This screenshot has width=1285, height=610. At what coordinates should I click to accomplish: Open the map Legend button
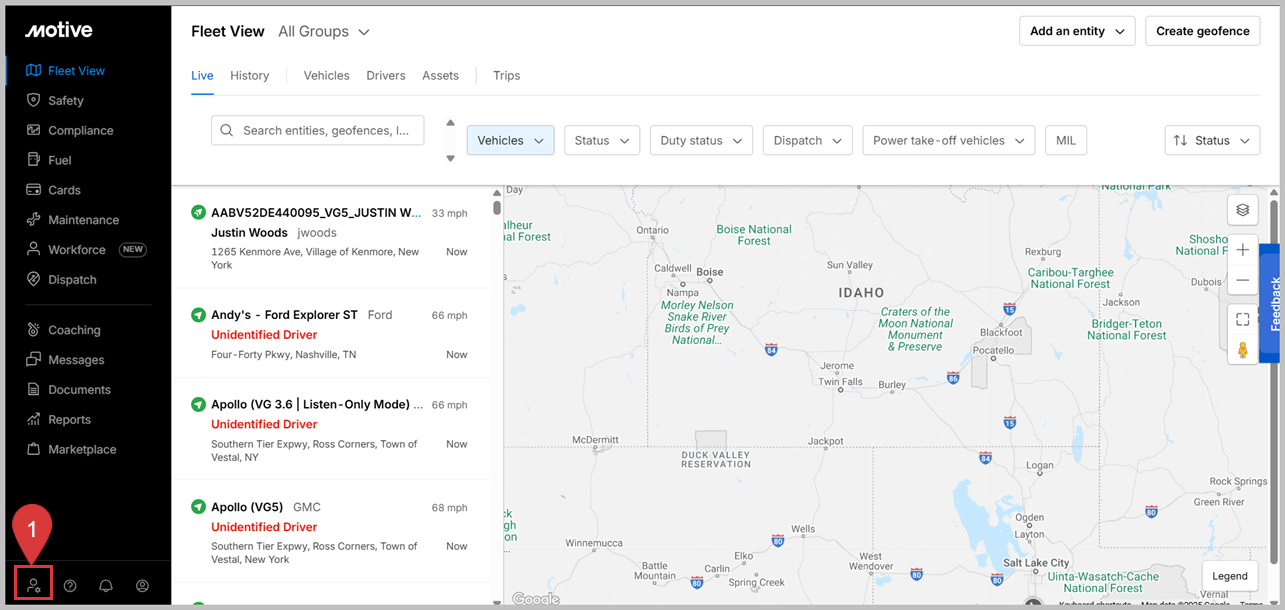1229,576
